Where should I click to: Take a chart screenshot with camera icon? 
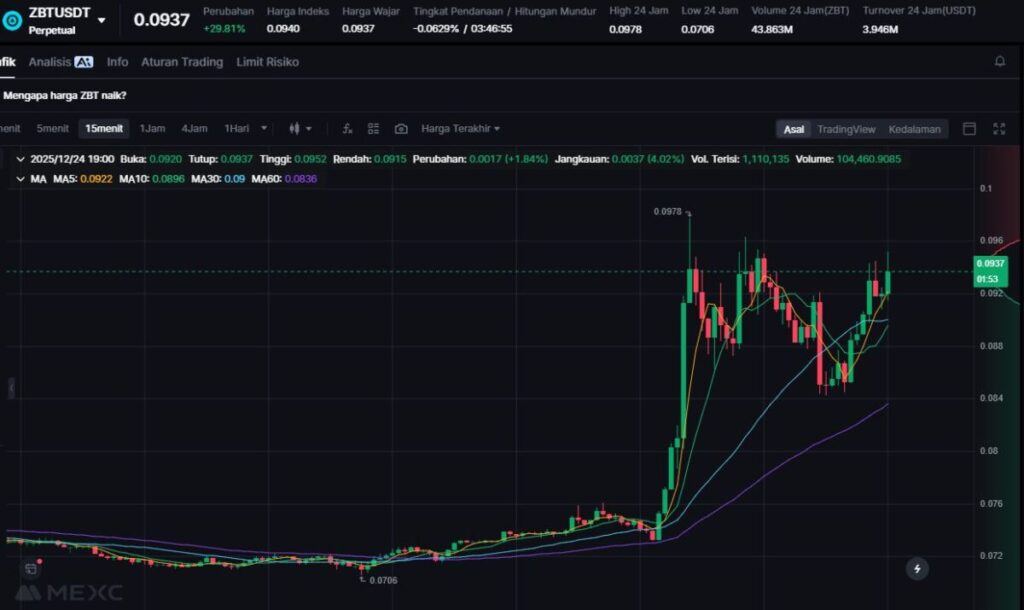[x=401, y=129]
